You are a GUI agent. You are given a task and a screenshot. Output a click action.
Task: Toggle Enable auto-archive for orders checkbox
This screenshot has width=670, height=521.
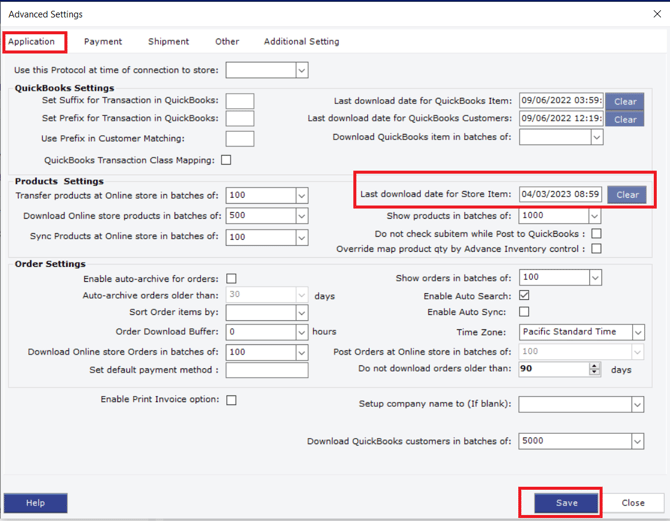point(231,279)
